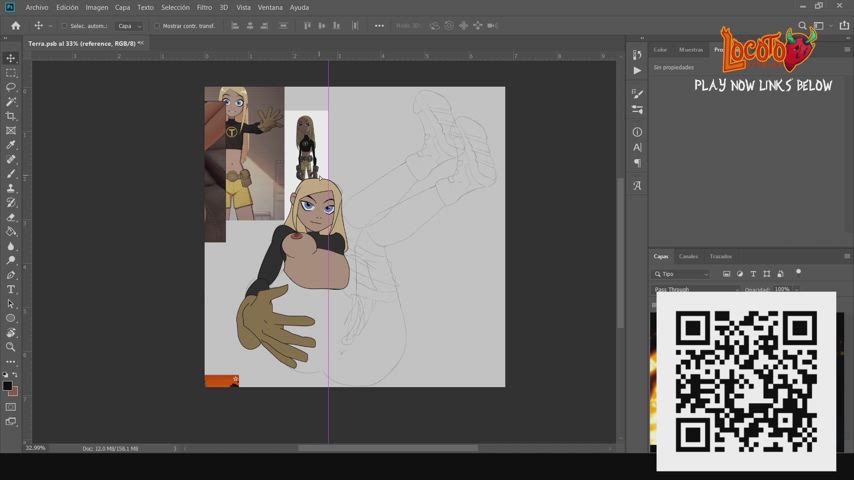The image size is (854, 480).
Task: Toggle pixel layer filter in Capas
Action: point(727,274)
